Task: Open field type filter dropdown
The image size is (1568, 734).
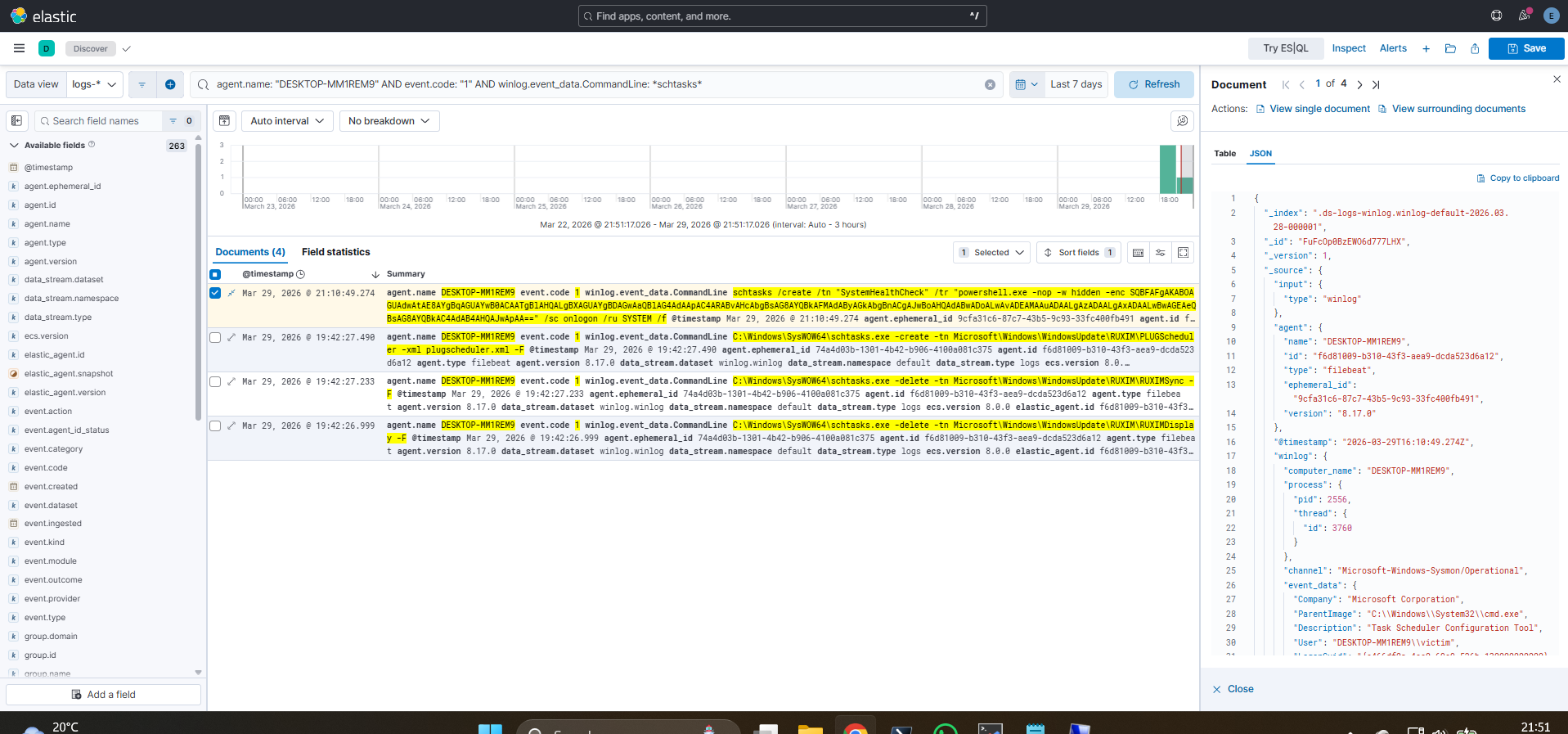Action: point(181,121)
